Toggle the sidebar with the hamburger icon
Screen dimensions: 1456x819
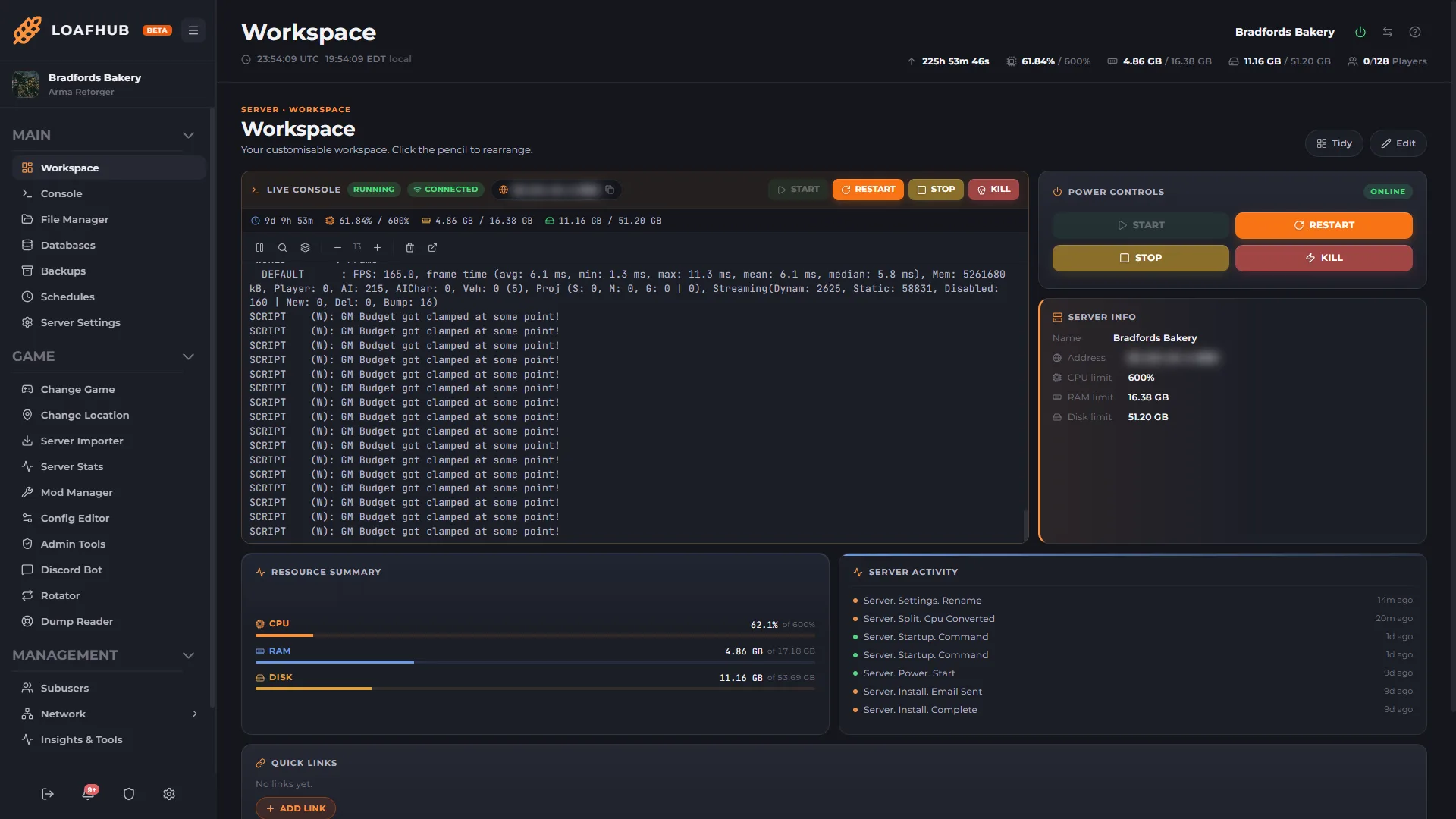(x=193, y=30)
